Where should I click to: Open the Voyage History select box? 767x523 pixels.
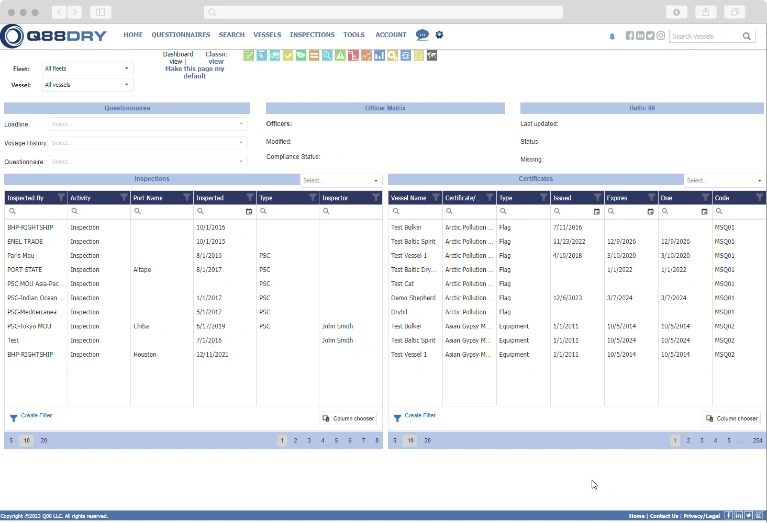pyautogui.click(x=148, y=143)
